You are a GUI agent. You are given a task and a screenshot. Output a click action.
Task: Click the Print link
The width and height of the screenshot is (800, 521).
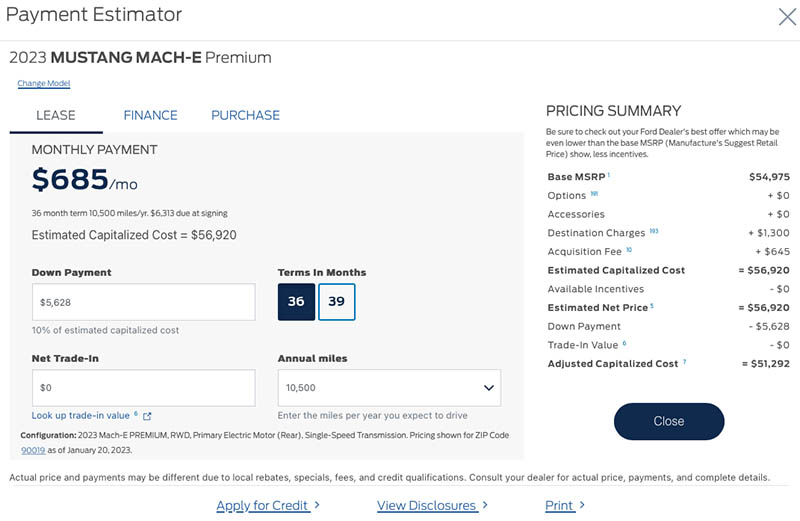click(559, 505)
